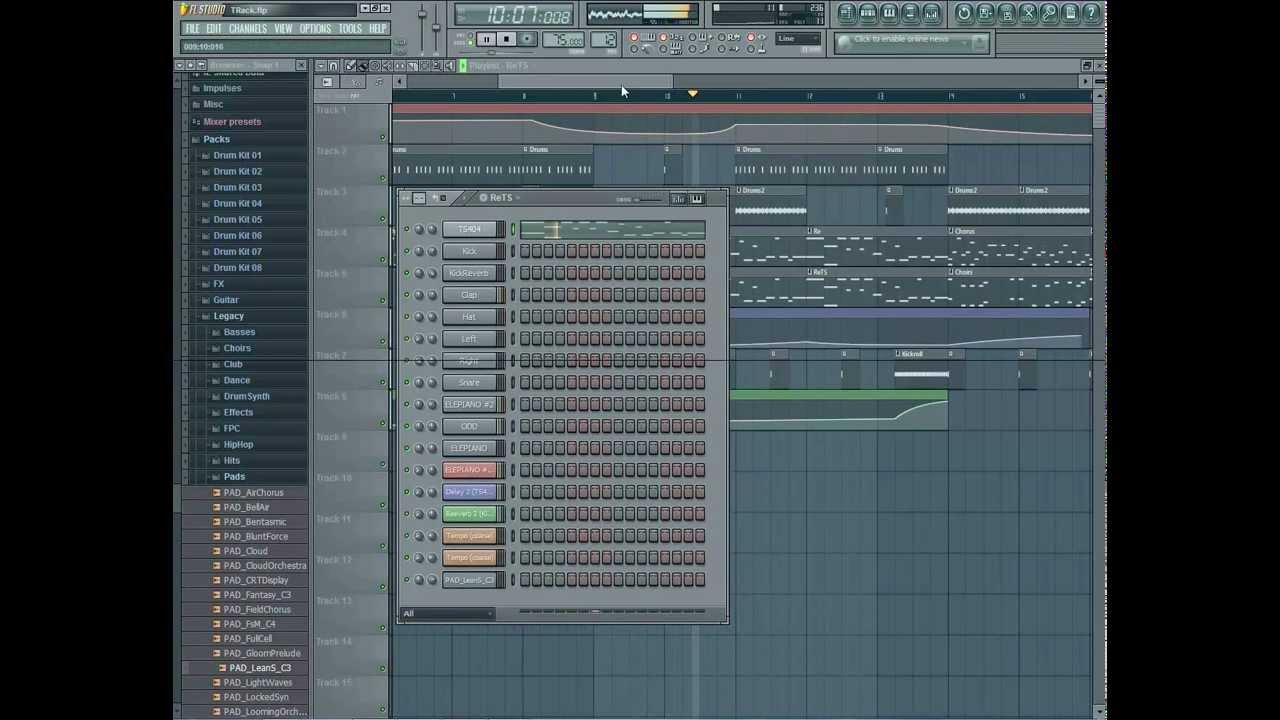This screenshot has width=1280, height=720.
Task: Open the step sequencer window from top toolbar
Action: [867, 13]
